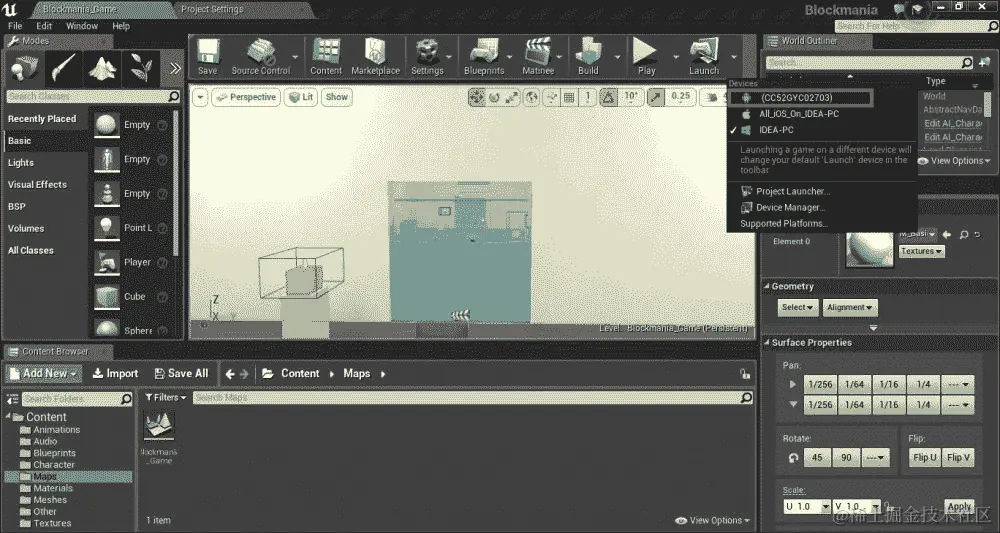1000x533 pixels.
Task: Open the Window menu
Action: 82,26
